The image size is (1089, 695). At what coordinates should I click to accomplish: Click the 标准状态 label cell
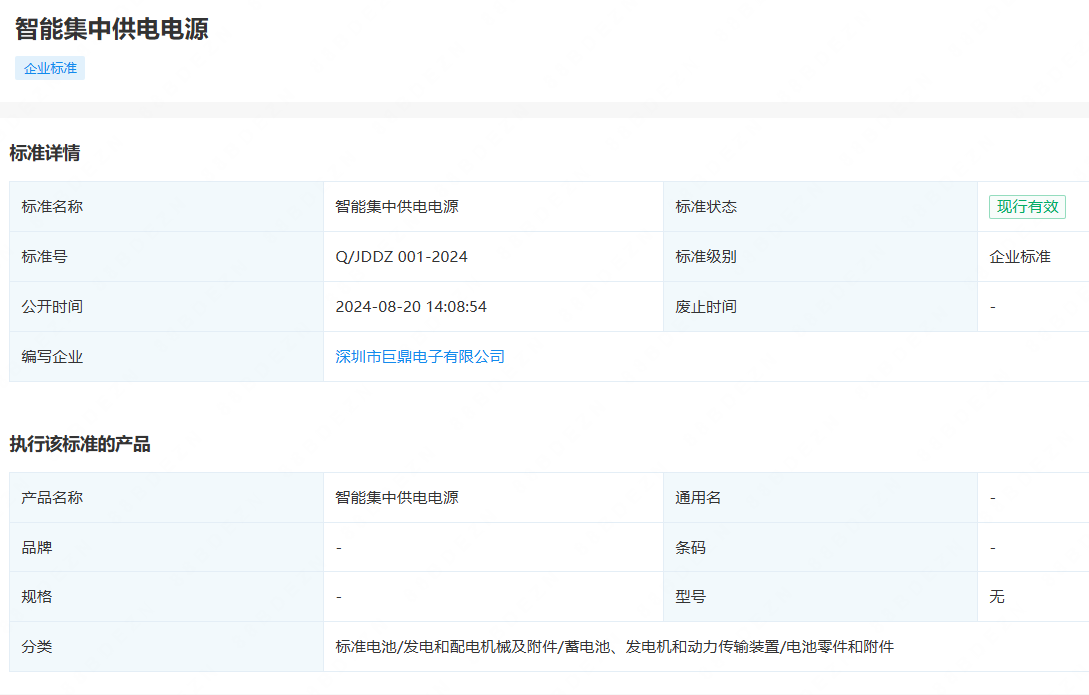pyautogui.click(x=820, y=207)
